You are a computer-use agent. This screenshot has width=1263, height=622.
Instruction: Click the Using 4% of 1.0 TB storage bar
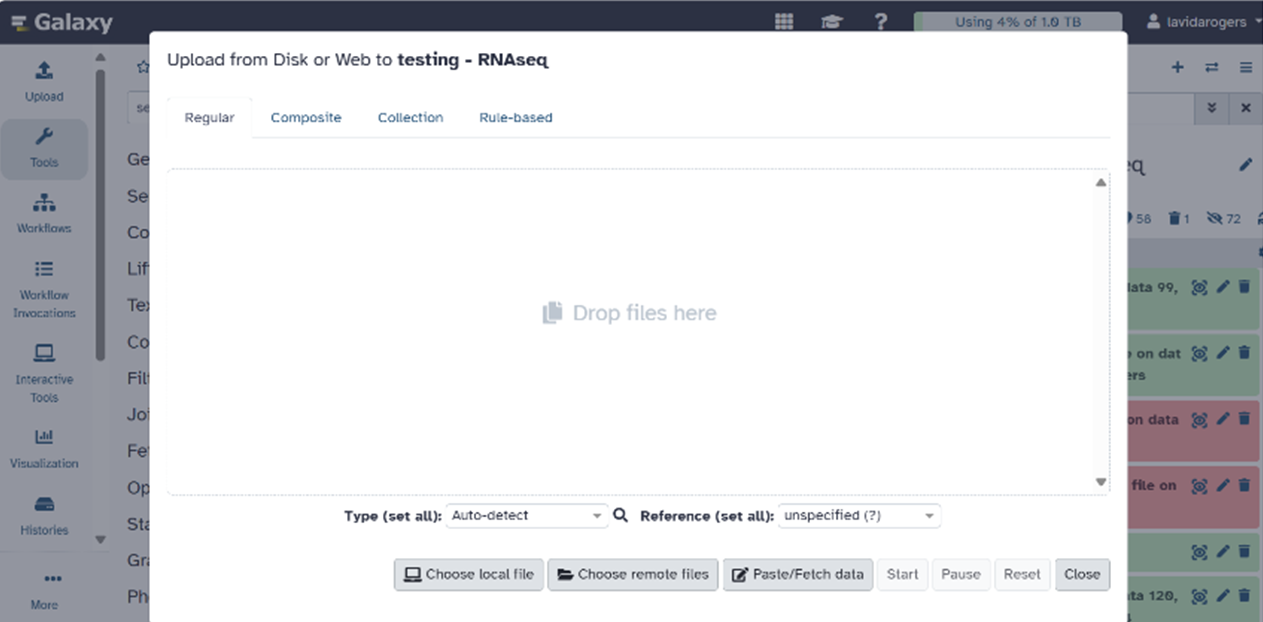(x=1017, y=21)
